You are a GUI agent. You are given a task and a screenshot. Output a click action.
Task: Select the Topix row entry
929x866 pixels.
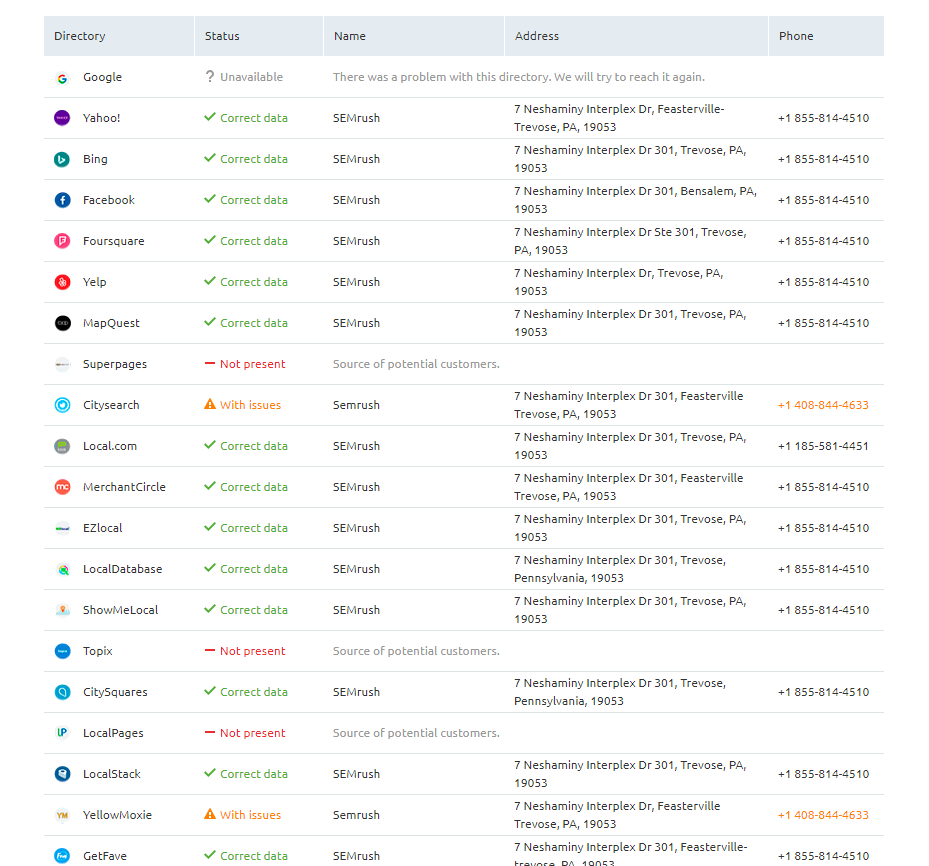click(x=97, y=650)
